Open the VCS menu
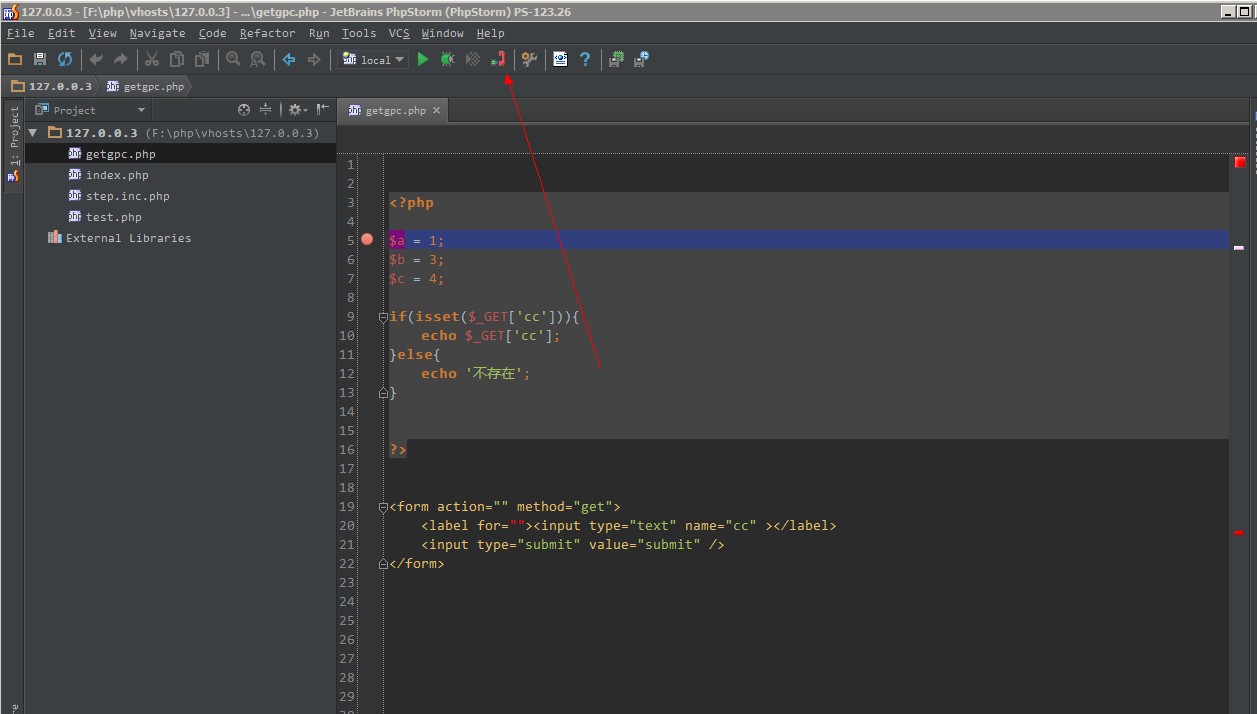Screen dimensions: 1257x714 pyautogui.click(x=399, y=33)
